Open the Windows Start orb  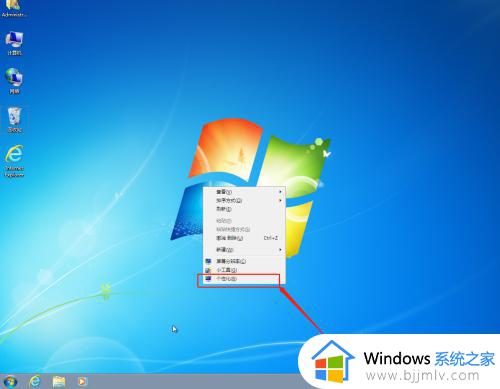(10, 381)
